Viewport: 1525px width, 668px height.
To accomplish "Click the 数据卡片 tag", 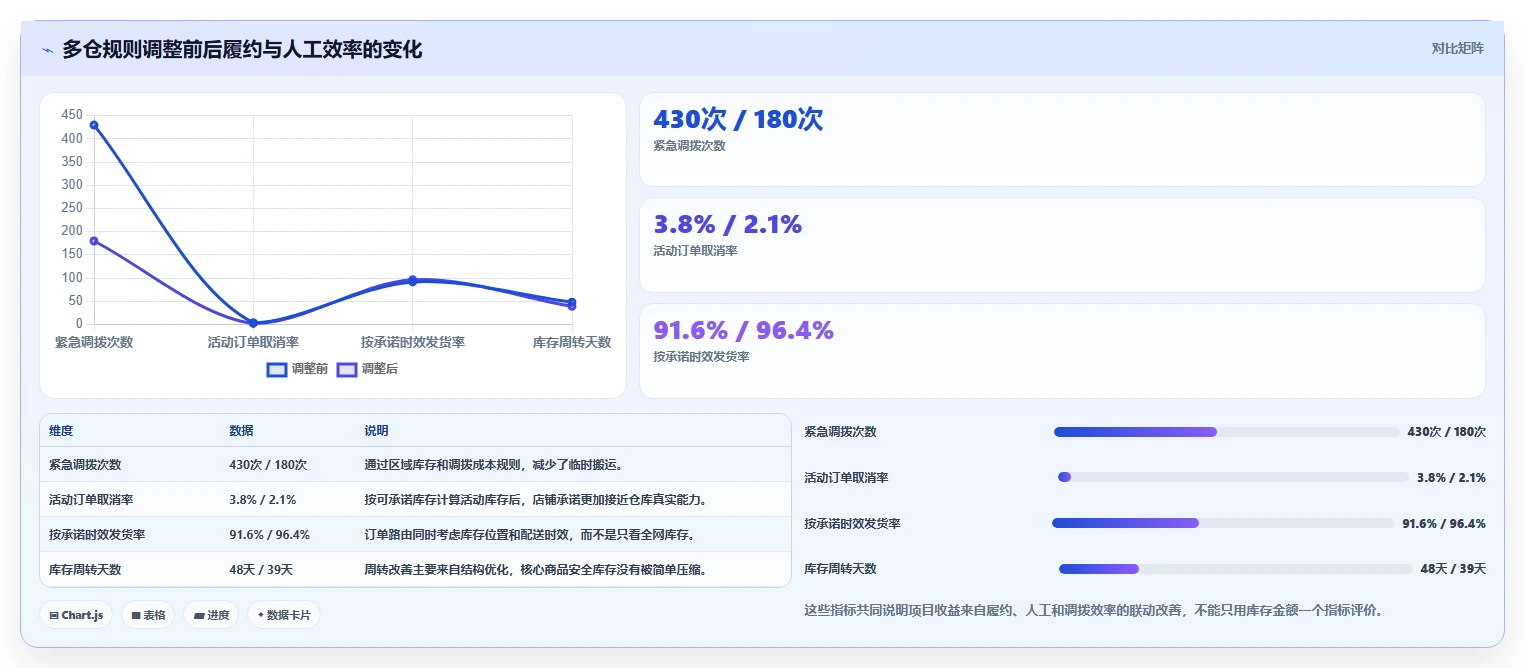I will [x=283, y=615].
